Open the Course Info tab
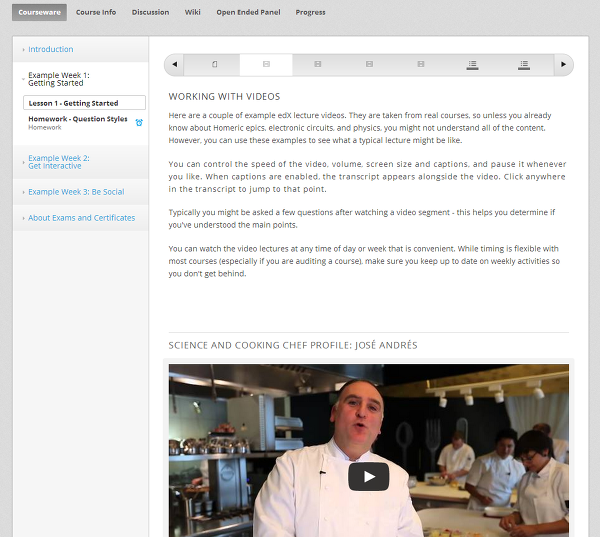The height and width of the screenshot is (537, 600). (x=96, y=12)
